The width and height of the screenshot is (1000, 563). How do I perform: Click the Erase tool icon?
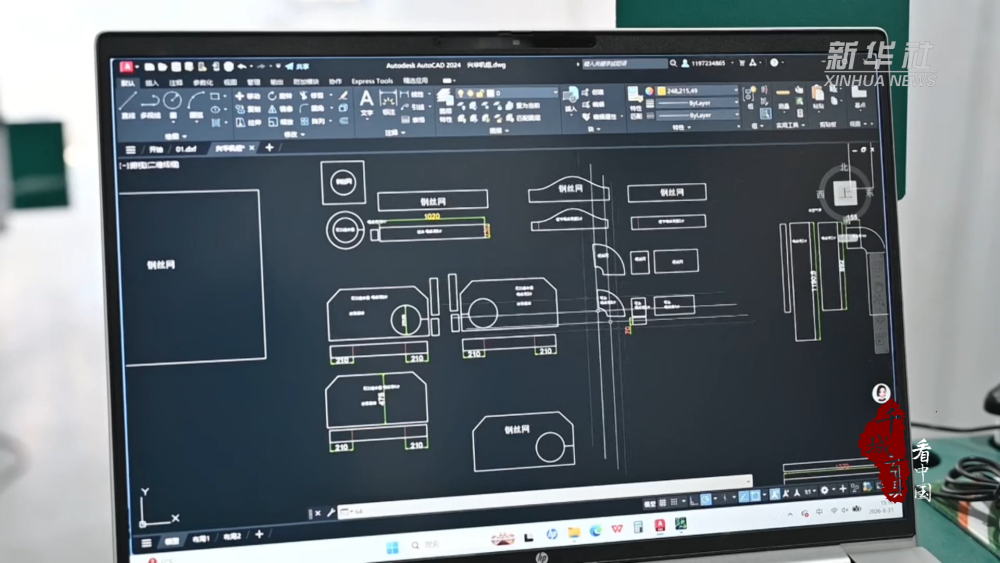(344, 95)
